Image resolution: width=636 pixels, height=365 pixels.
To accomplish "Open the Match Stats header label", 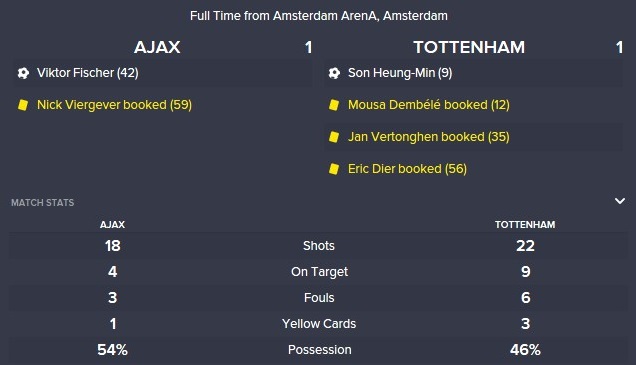I will (x=43, y=203).
